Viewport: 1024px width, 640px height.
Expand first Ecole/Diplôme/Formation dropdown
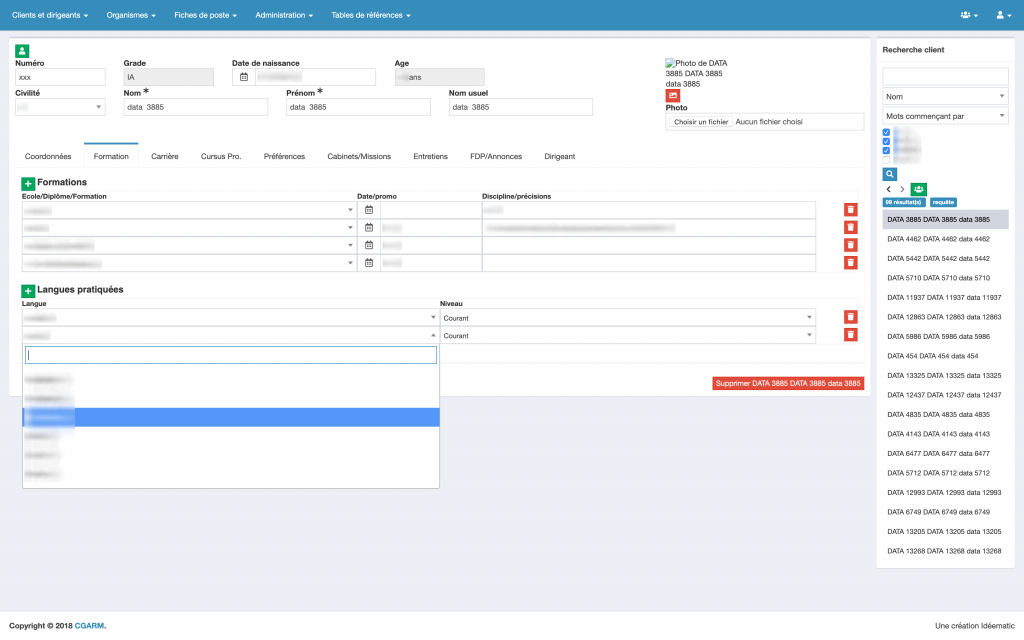click(x=189, y=210)
